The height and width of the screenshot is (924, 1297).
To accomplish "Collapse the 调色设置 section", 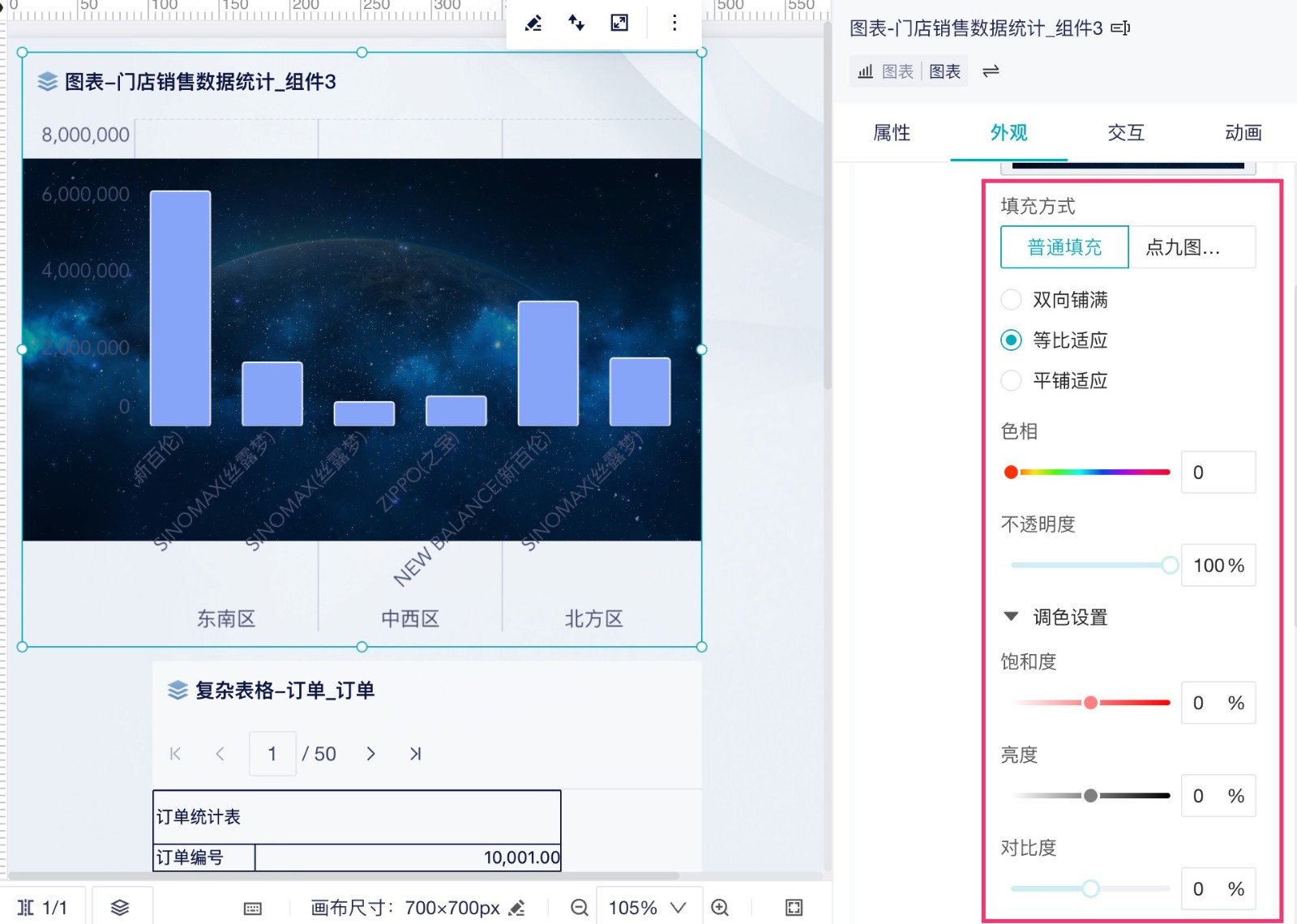I will point(1011,617).
